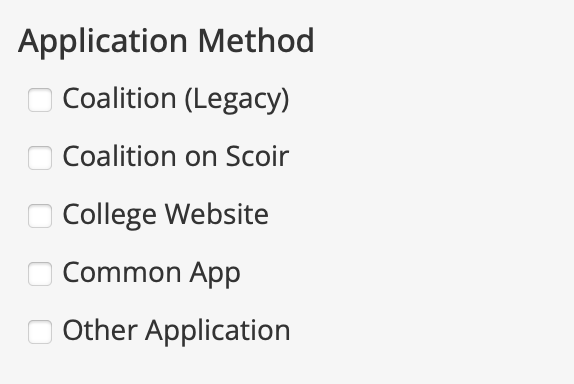Toggle the Other Application checkbox
Image resolution: width=574 pixels, height=384 pixels.
40,332
